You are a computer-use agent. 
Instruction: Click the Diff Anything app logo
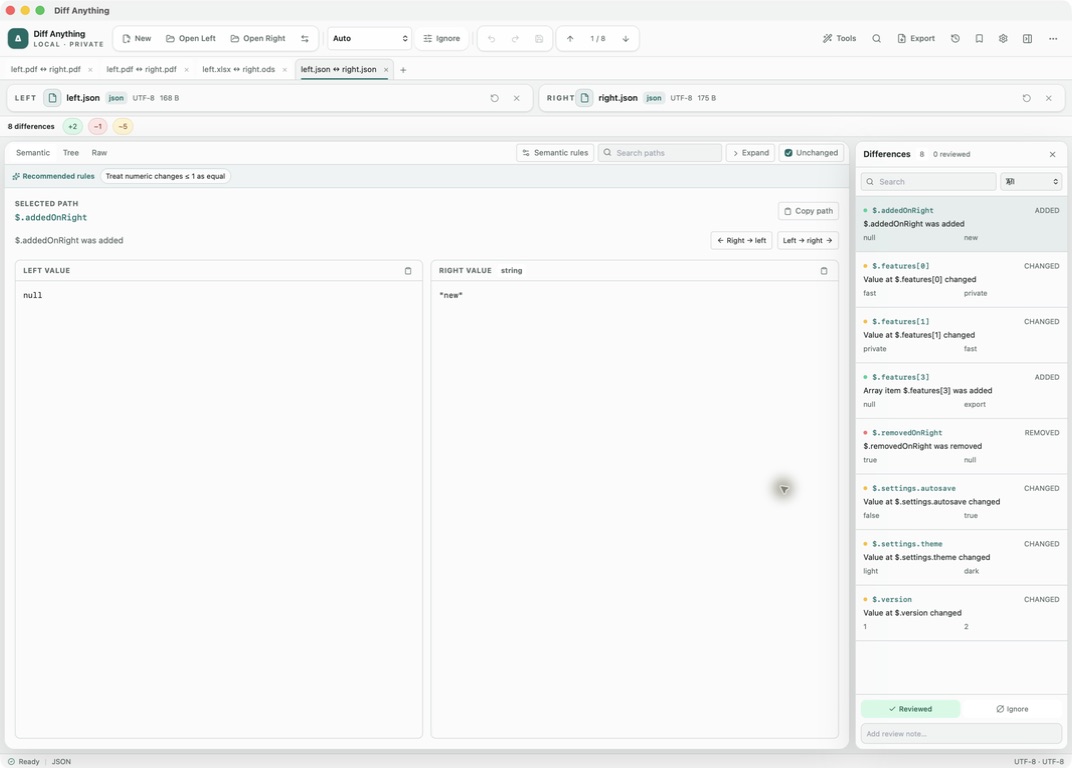pyautogui.click(x=18, y=38)
